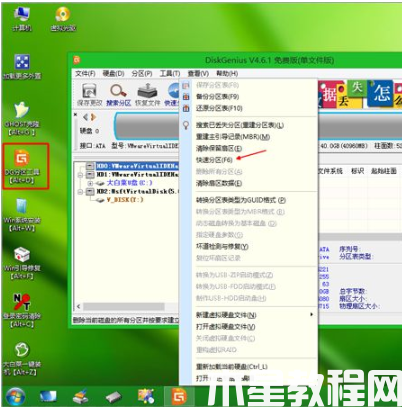Open 工具(T) menu

[x=170, y=73]
